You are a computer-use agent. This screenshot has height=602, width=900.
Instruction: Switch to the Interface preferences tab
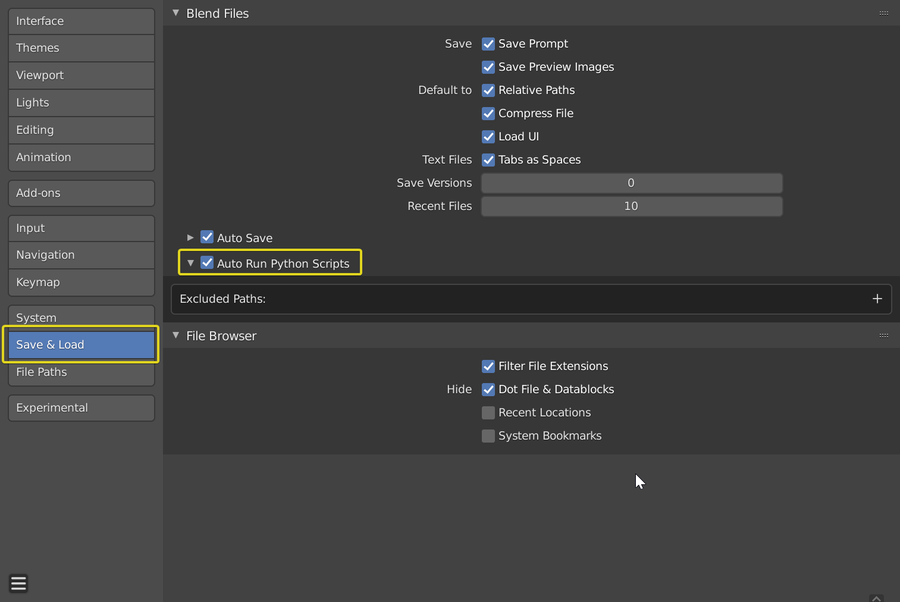(x=81, y=21)
